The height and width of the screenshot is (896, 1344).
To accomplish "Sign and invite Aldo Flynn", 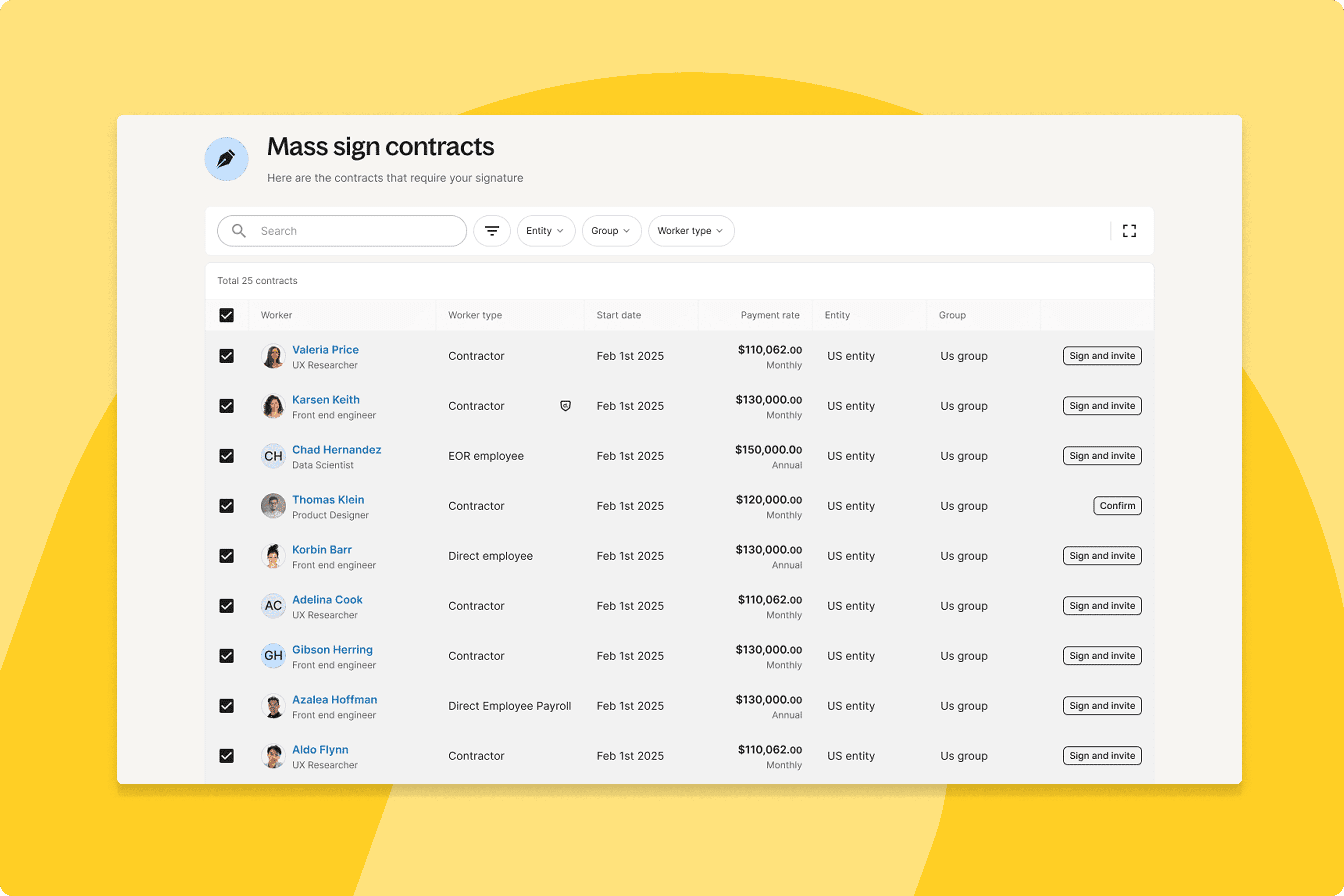I will click(x=1102, y=756).
